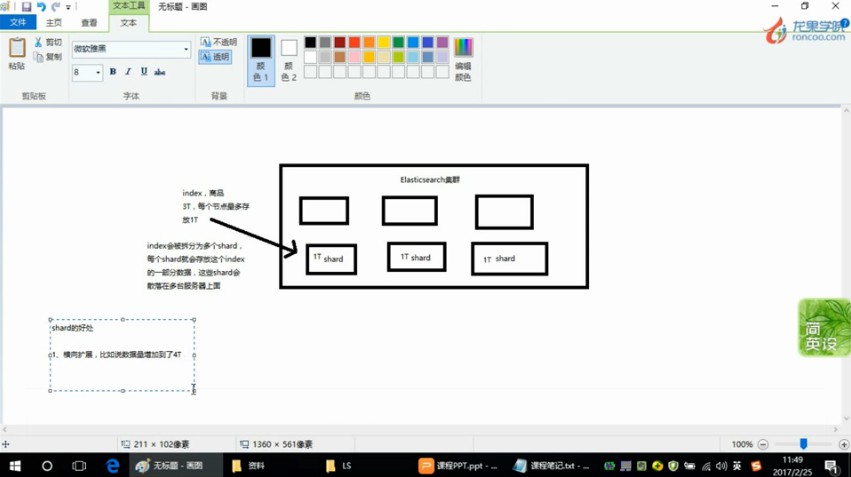Toggle Bold formatting
The image size is (851, 477).
point(113,72)
